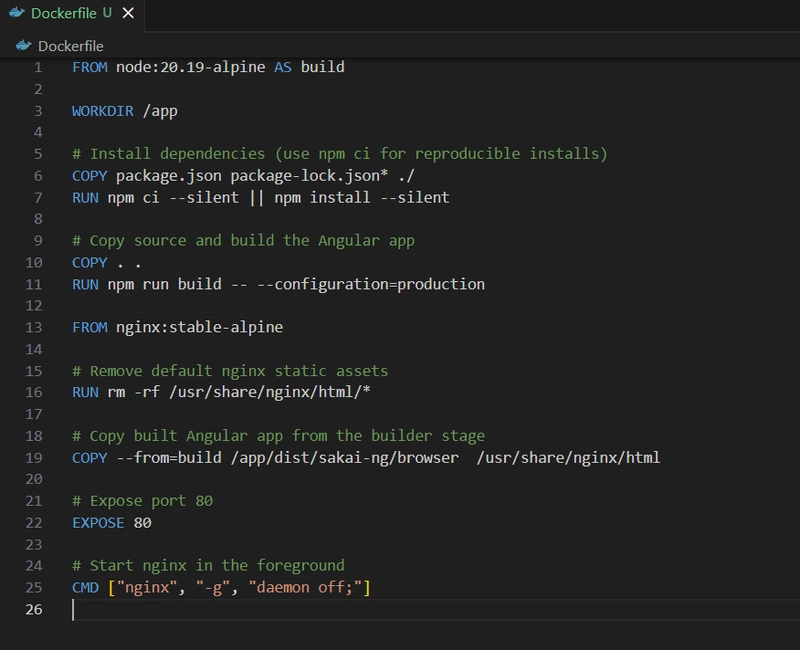Click line number 25 in the gutter
The width and height of the screenshot is (800, 650).
(x=34, y=588)
